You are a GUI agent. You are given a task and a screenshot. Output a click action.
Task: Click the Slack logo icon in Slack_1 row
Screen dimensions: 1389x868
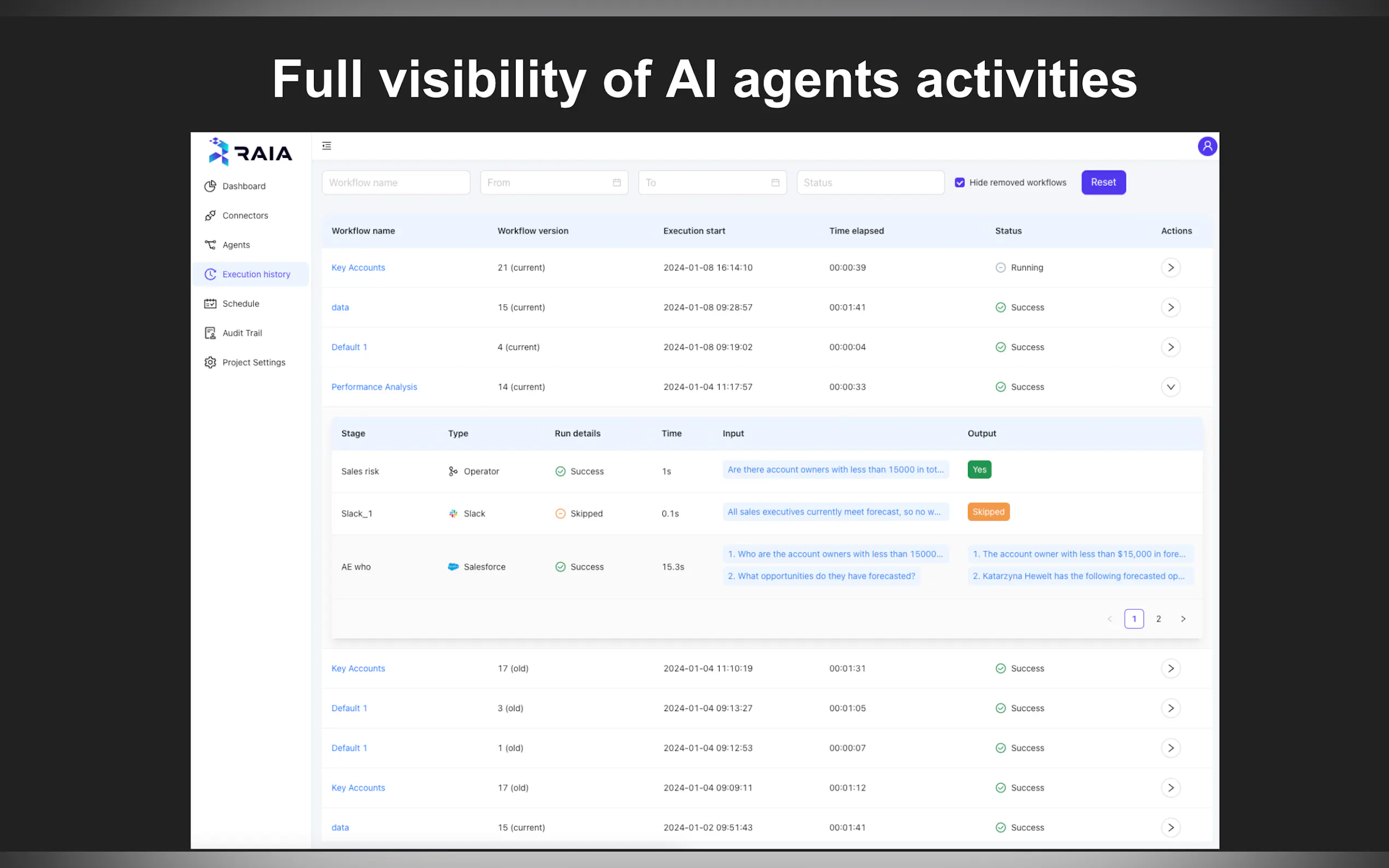point(453,514)
